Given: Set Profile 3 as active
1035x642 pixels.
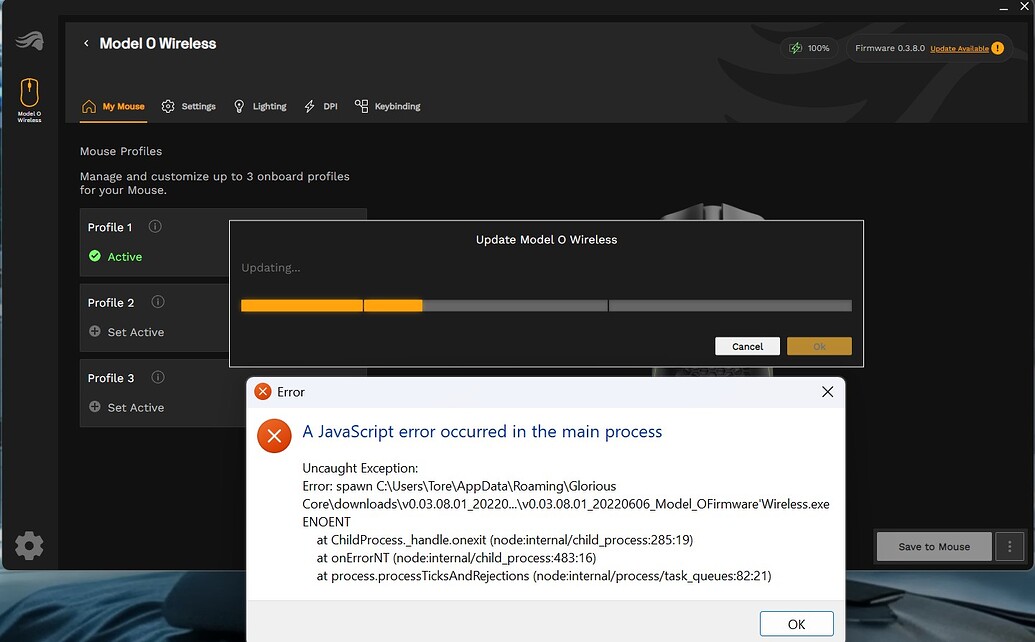Looking at the screenshot, I should 126,408.
